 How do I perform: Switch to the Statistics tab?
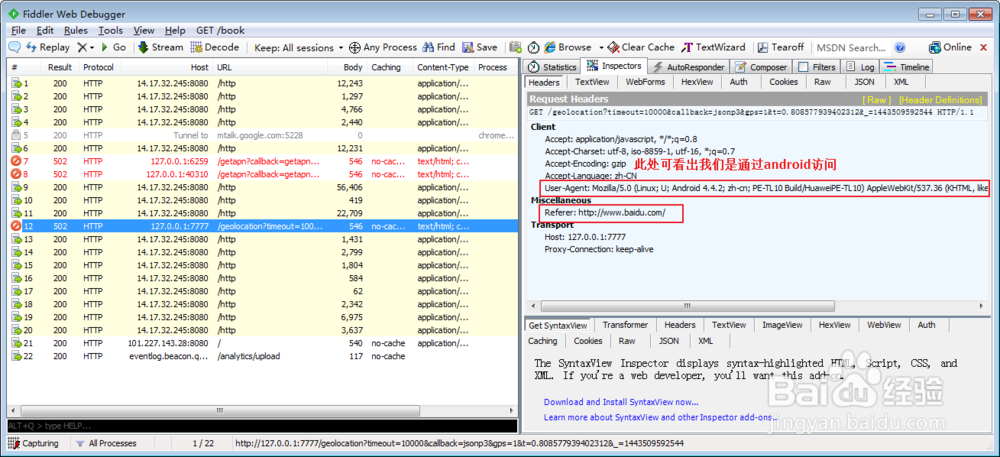pyautogui.click(x=553, y=67)
